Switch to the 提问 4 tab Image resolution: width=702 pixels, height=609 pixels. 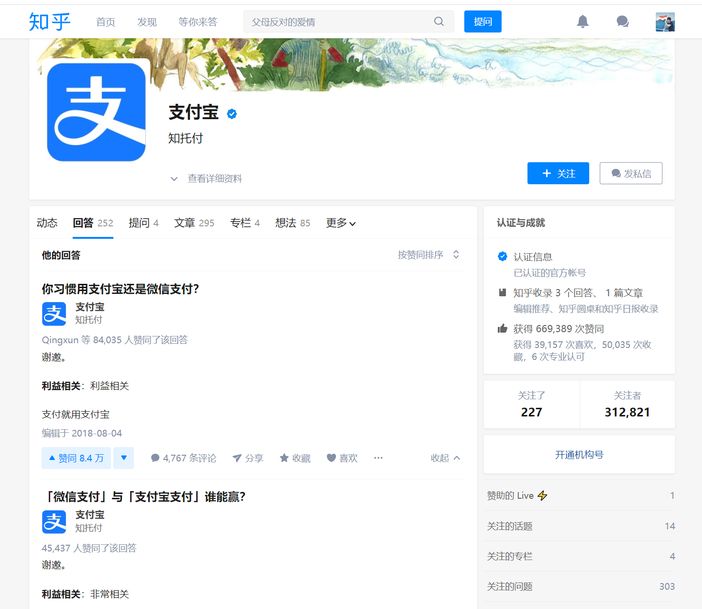click(x=144, y=223)
